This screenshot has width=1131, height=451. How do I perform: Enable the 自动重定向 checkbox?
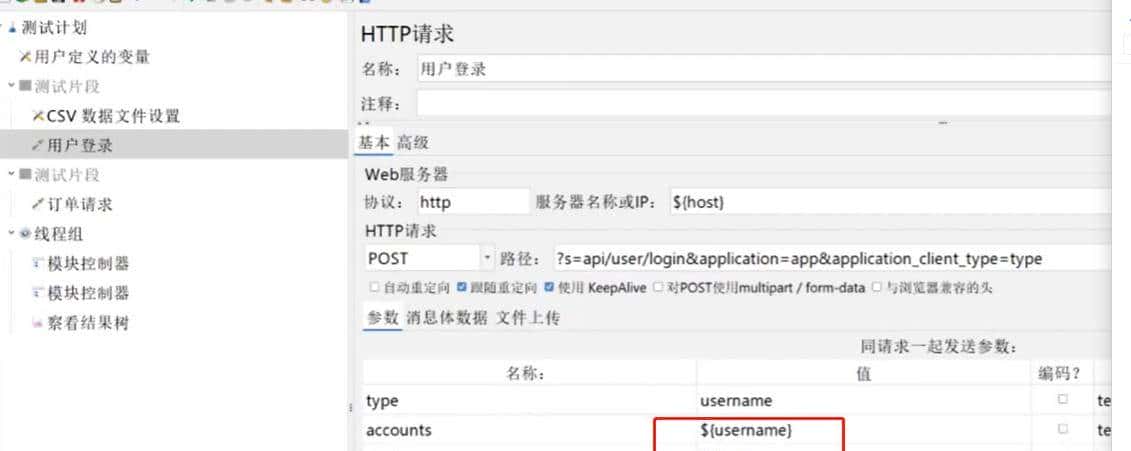374,288
